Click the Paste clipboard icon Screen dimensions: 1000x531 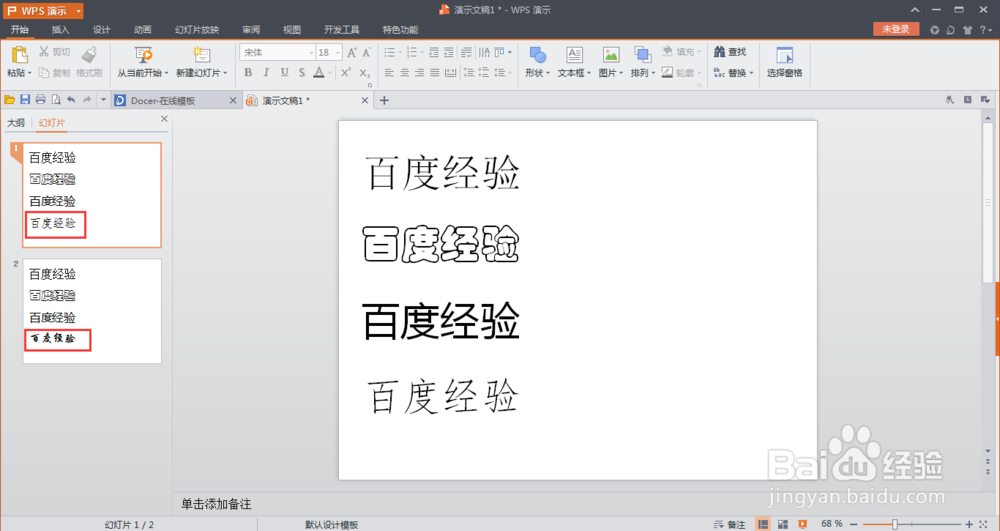click(x=20, y=55)
